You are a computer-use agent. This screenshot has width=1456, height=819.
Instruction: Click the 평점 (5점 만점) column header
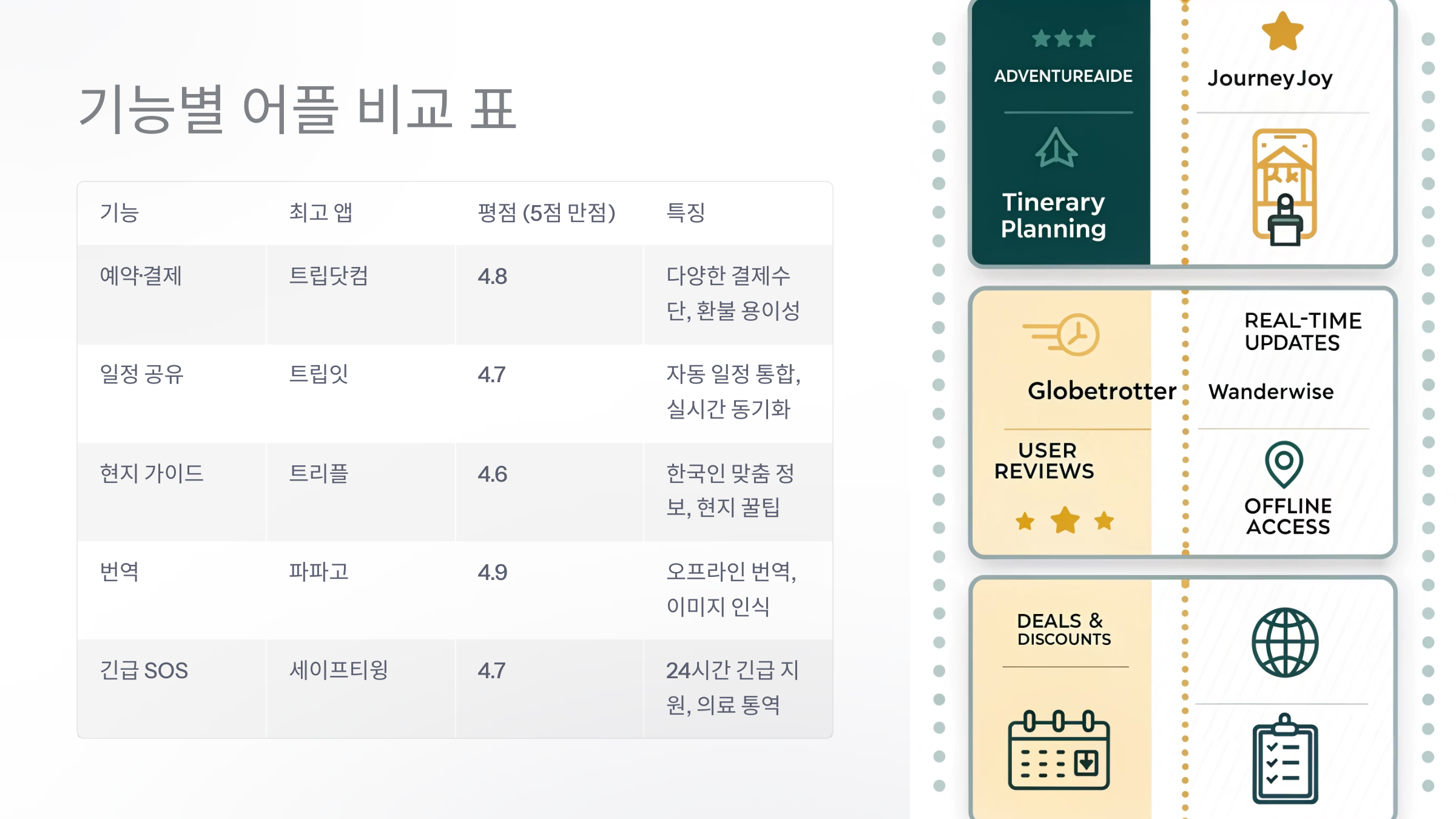click(547, 212)
